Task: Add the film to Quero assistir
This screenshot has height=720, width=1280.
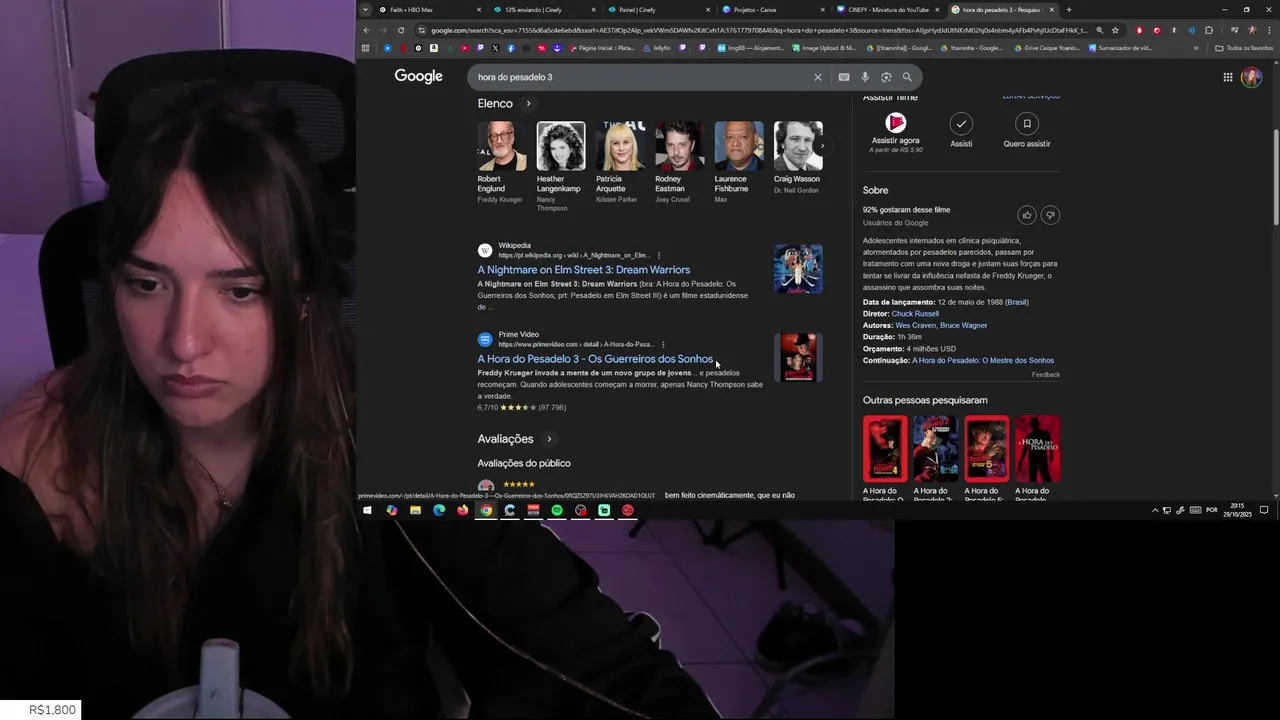Action: pos(1026,124)
